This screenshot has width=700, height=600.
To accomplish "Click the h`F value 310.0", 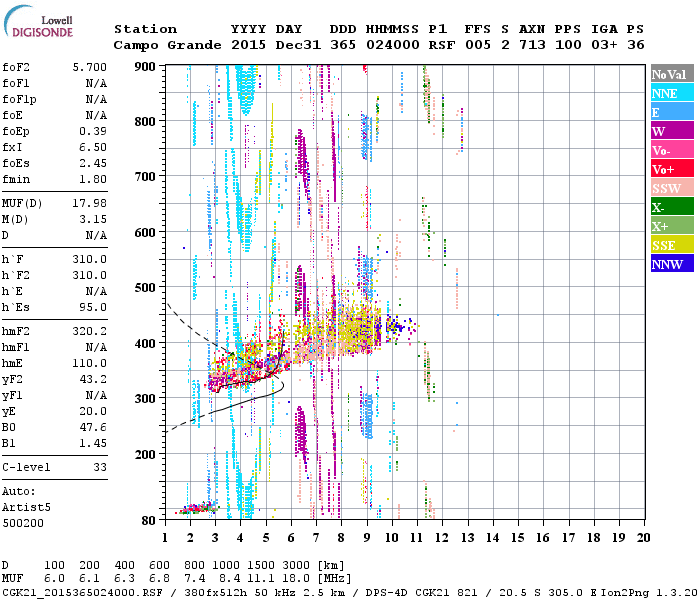I will (90, 259).
